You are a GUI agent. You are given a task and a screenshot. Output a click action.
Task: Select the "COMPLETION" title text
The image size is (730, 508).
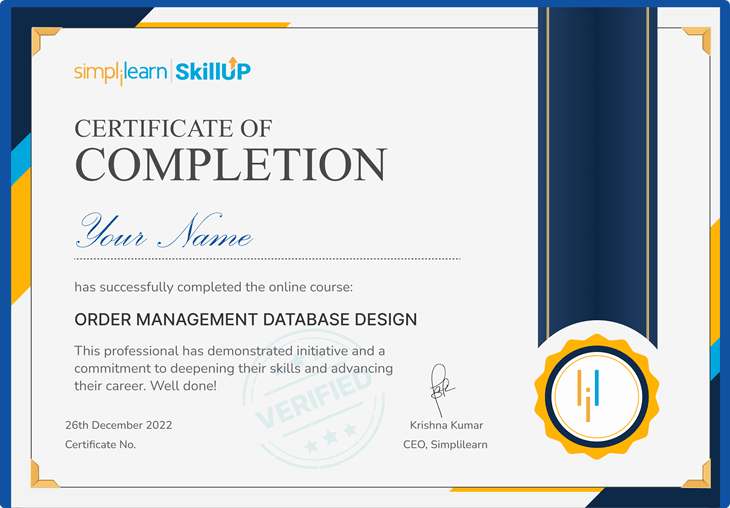(x=231, y=165)
